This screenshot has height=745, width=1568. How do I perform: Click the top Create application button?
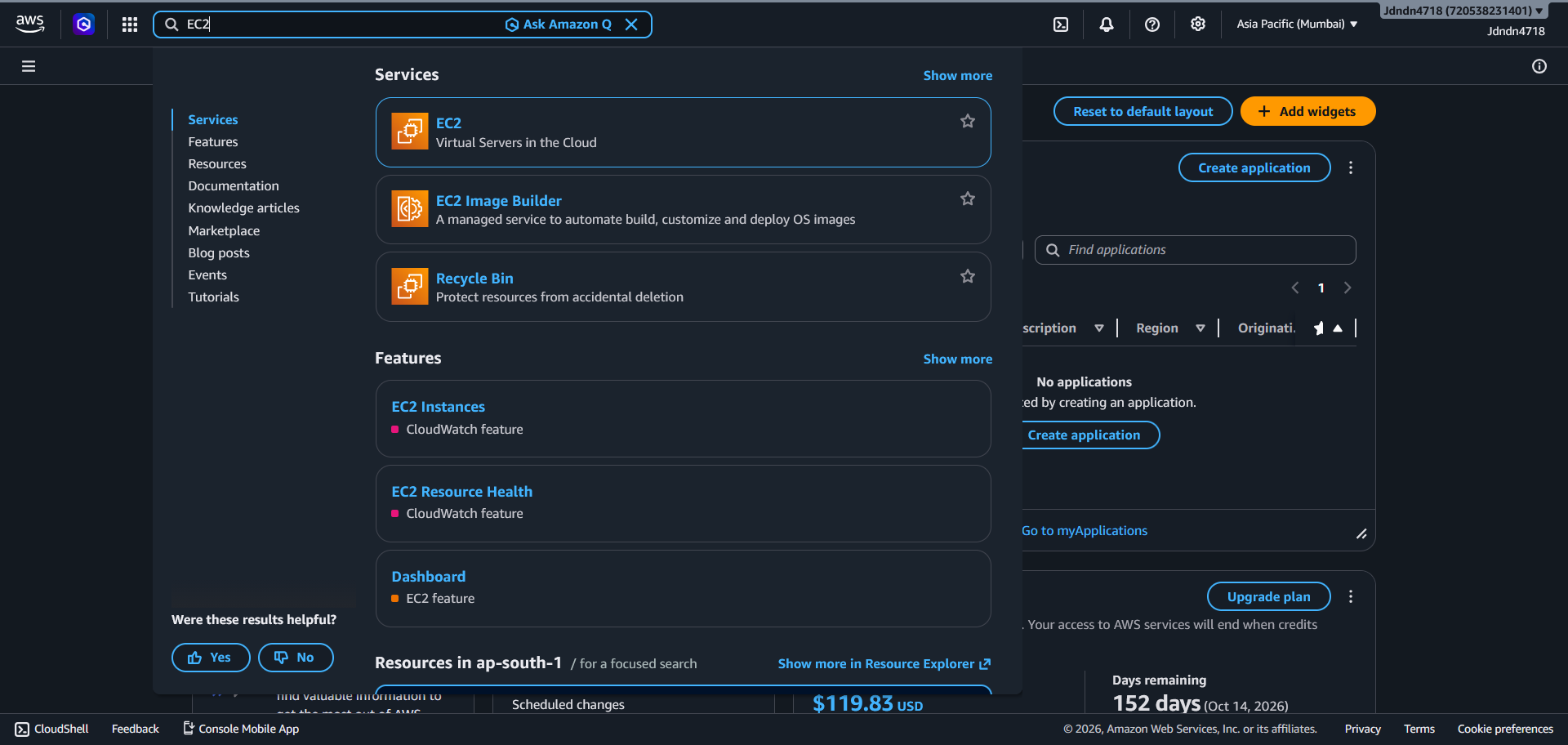pos(1254,167)
